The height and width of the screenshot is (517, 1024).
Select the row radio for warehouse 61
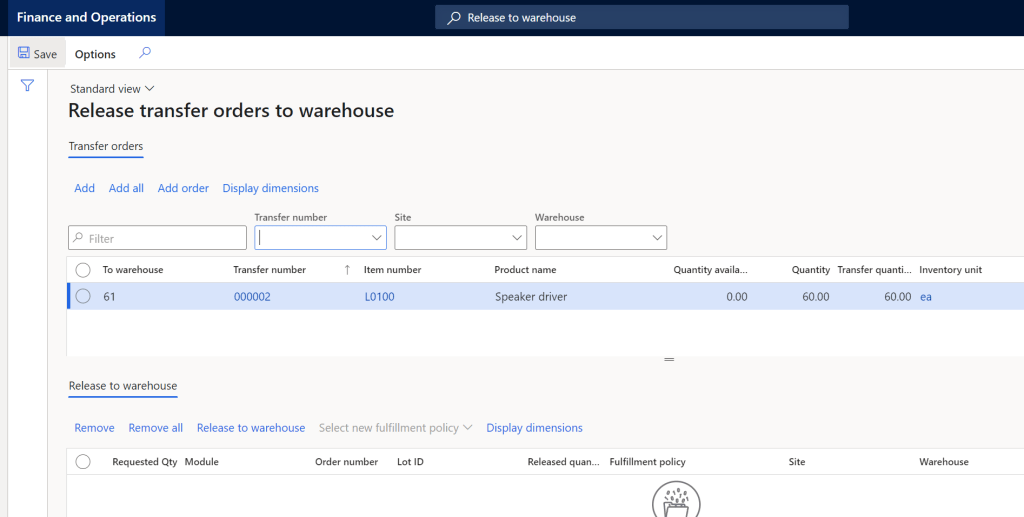point(83,296)
